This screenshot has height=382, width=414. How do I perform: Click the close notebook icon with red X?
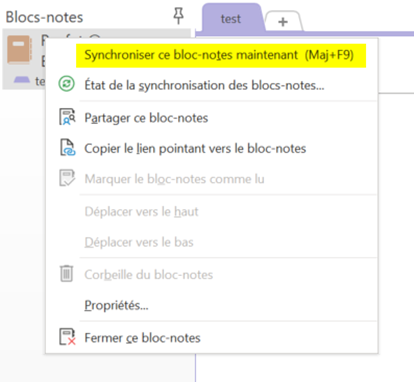pos(67,337)
